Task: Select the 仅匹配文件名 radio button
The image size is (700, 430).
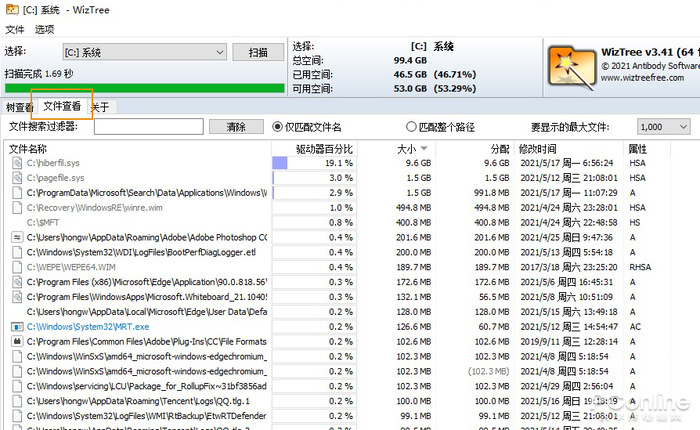Action: tap(279, 127)
